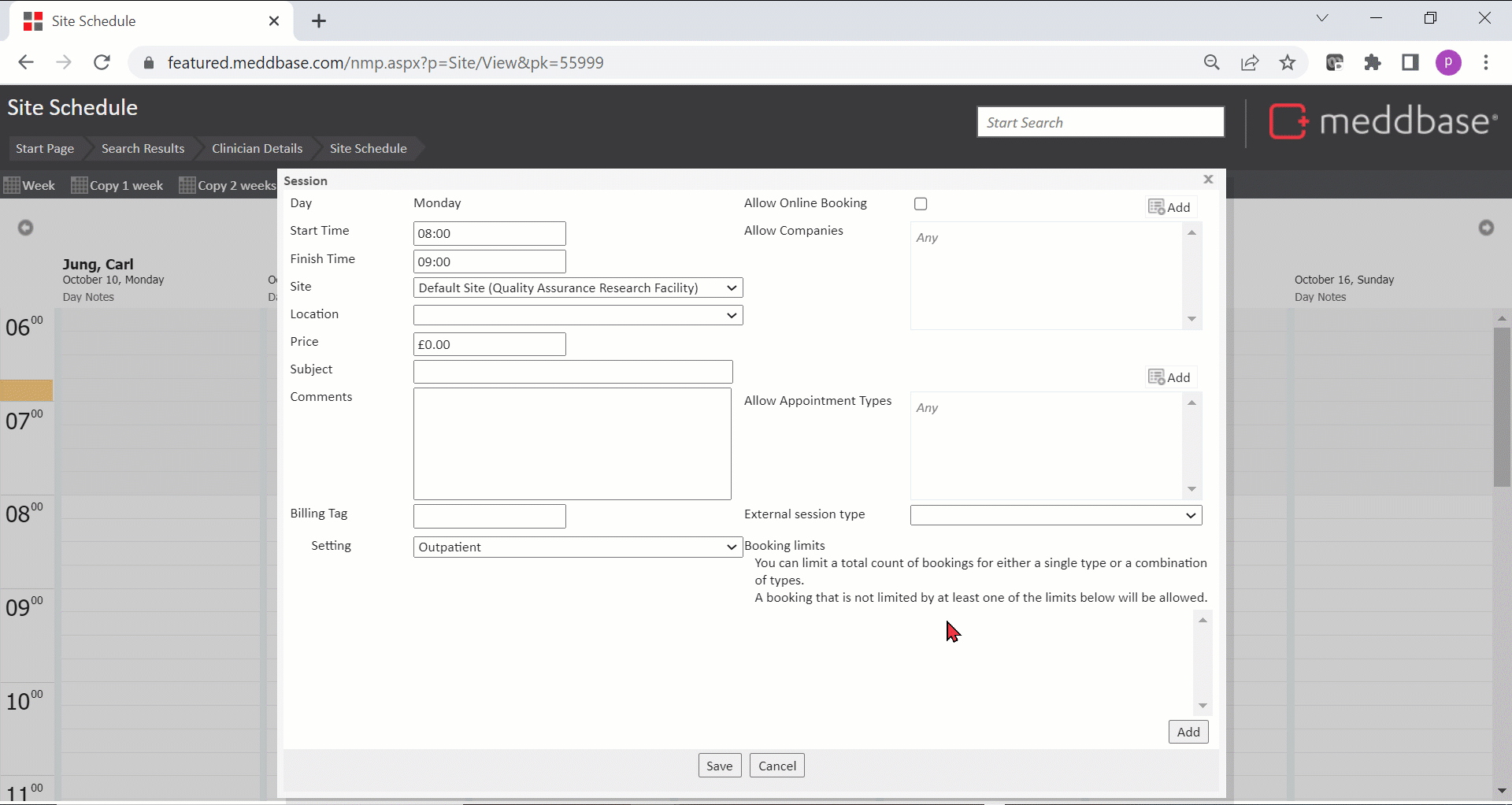Screen dimensions: 1512x805
Task: Go to next week arrow icon
Action: (x=1486, y=228)
